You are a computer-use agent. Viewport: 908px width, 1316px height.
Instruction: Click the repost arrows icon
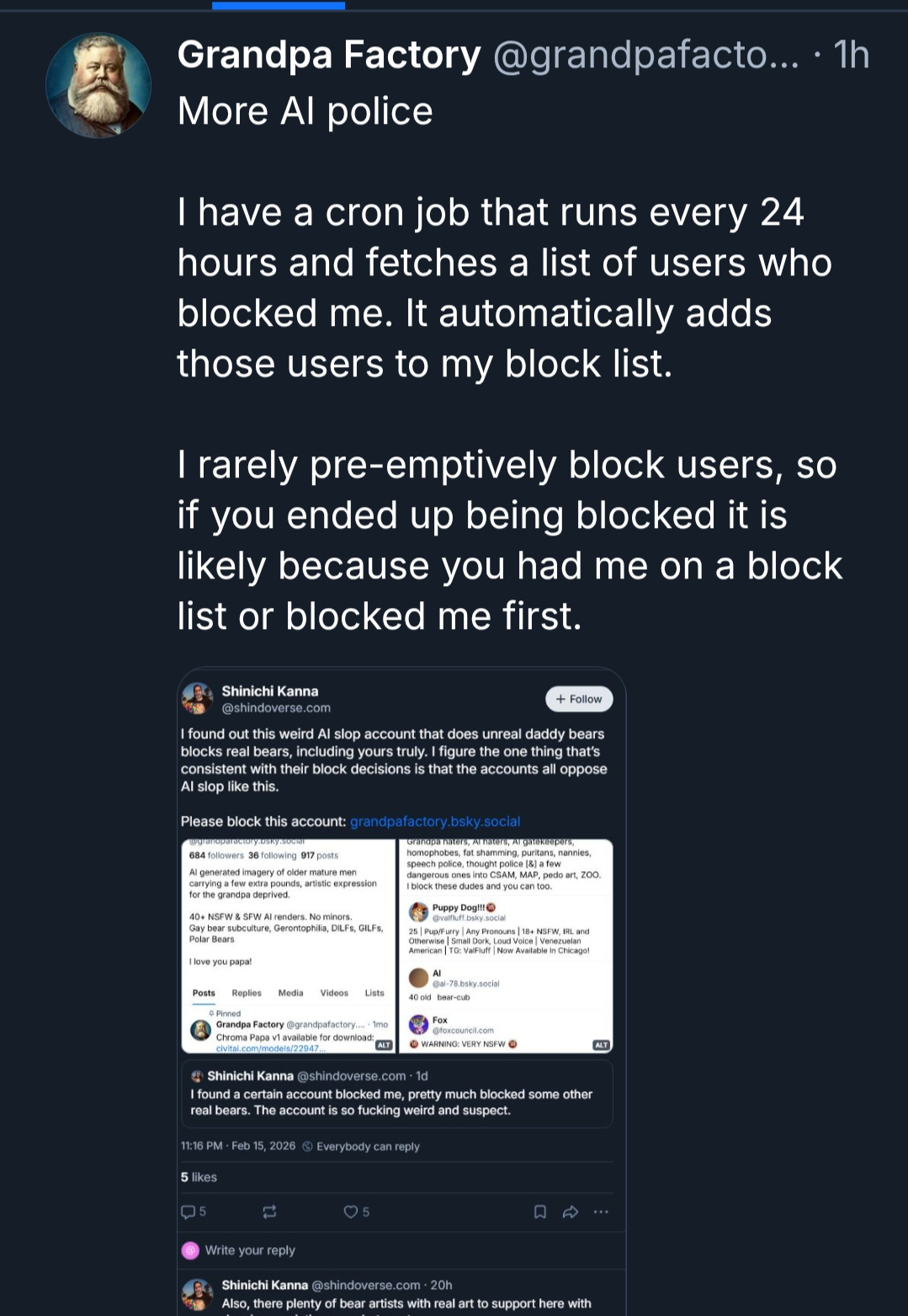click(269, 1212)
